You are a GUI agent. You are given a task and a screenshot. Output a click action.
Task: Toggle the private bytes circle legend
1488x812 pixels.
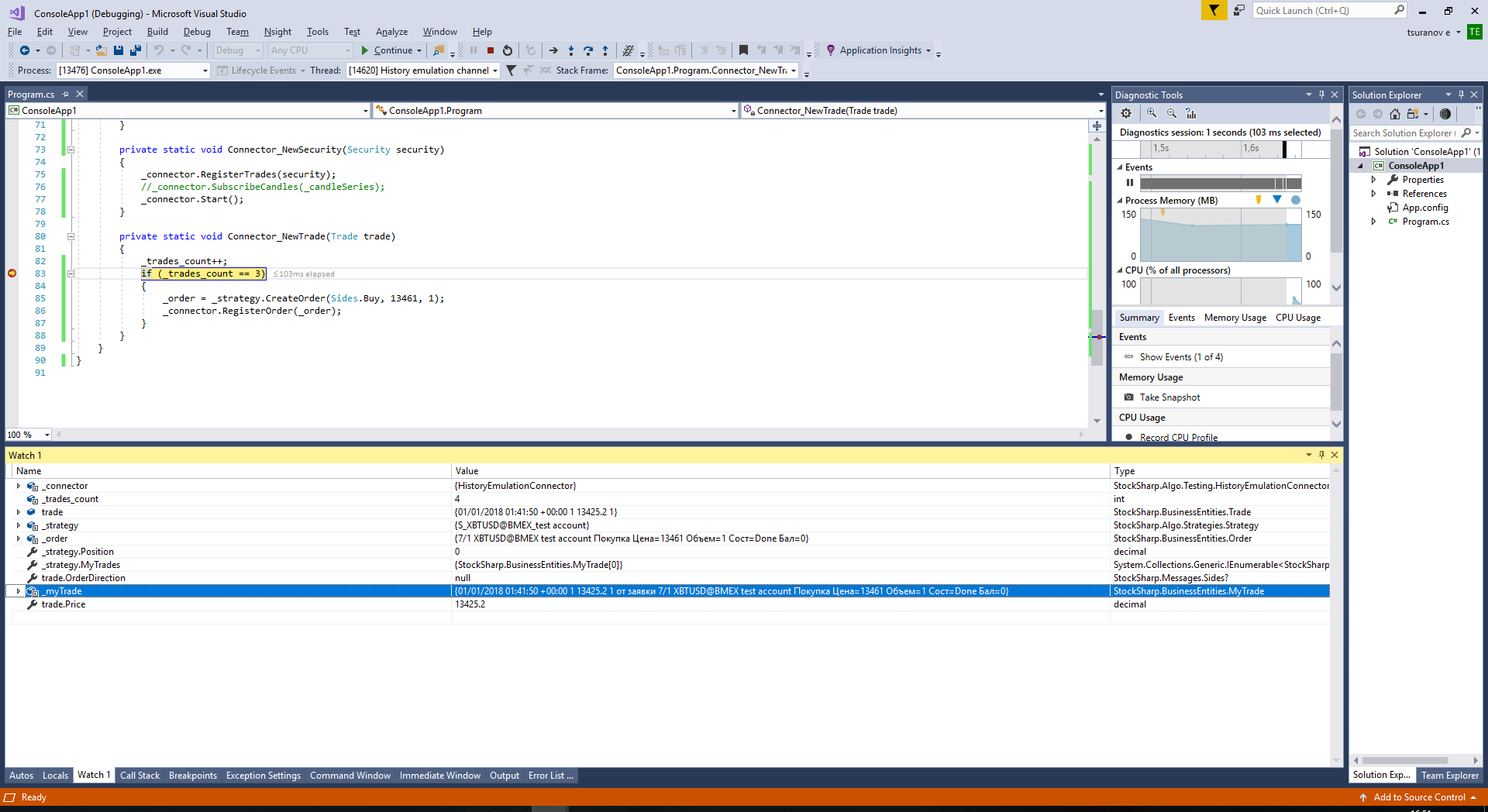click(1296, 200)
